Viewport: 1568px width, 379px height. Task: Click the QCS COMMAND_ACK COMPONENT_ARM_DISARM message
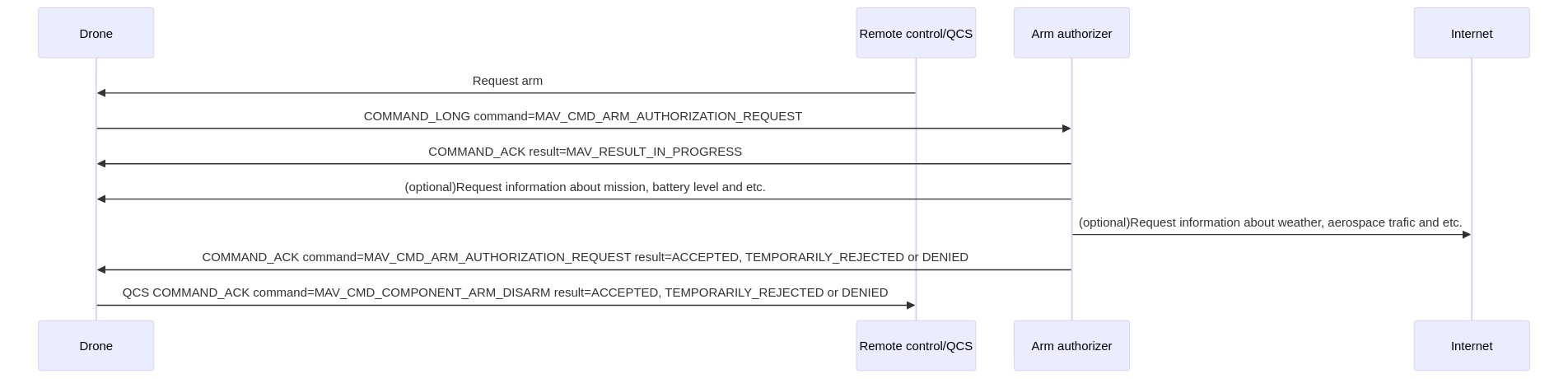click(x=505, y=292)
